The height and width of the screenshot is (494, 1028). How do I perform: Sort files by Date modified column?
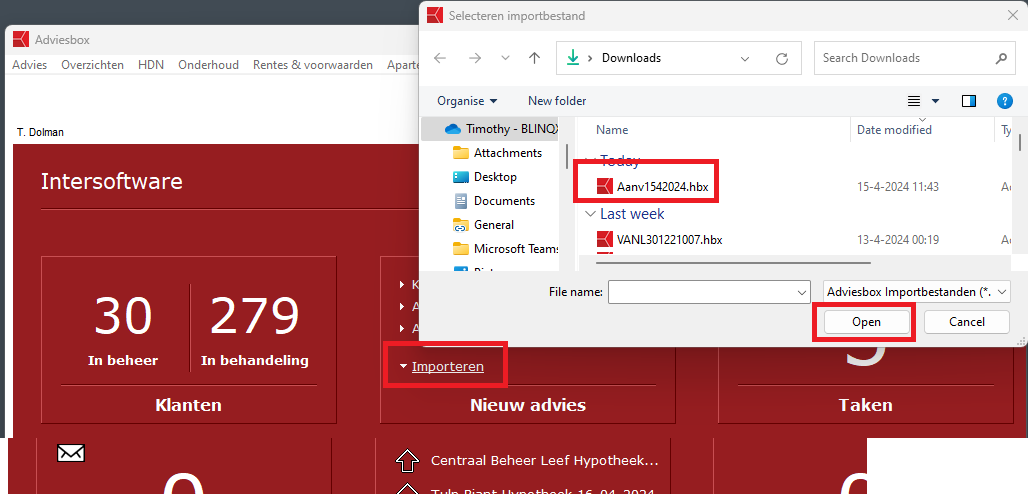894,130
